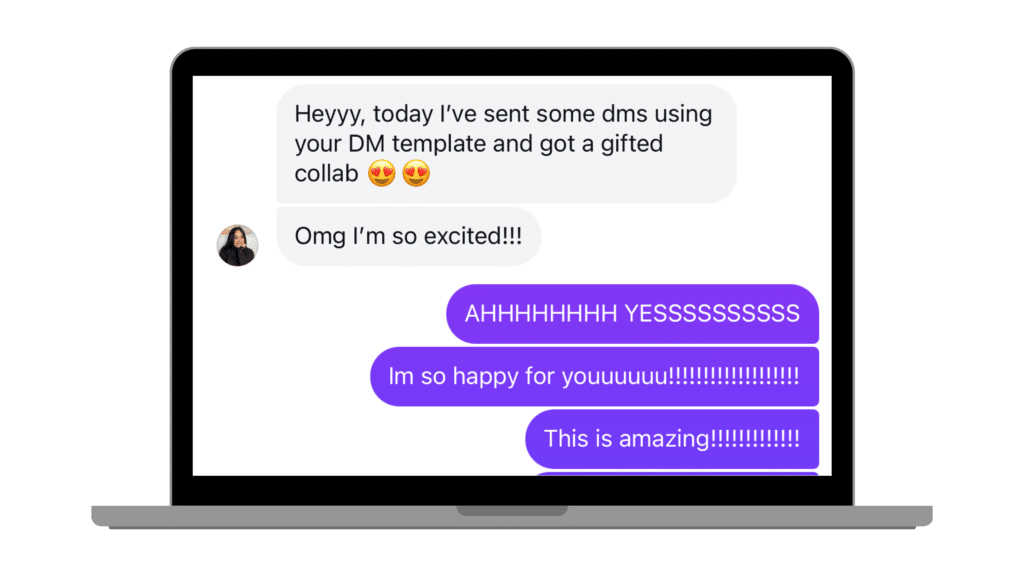The width and height of the screenshot is (1024, 576).
Task: Select the 'Im so happy for youuuuuu' message
Action: pos(594,377)
